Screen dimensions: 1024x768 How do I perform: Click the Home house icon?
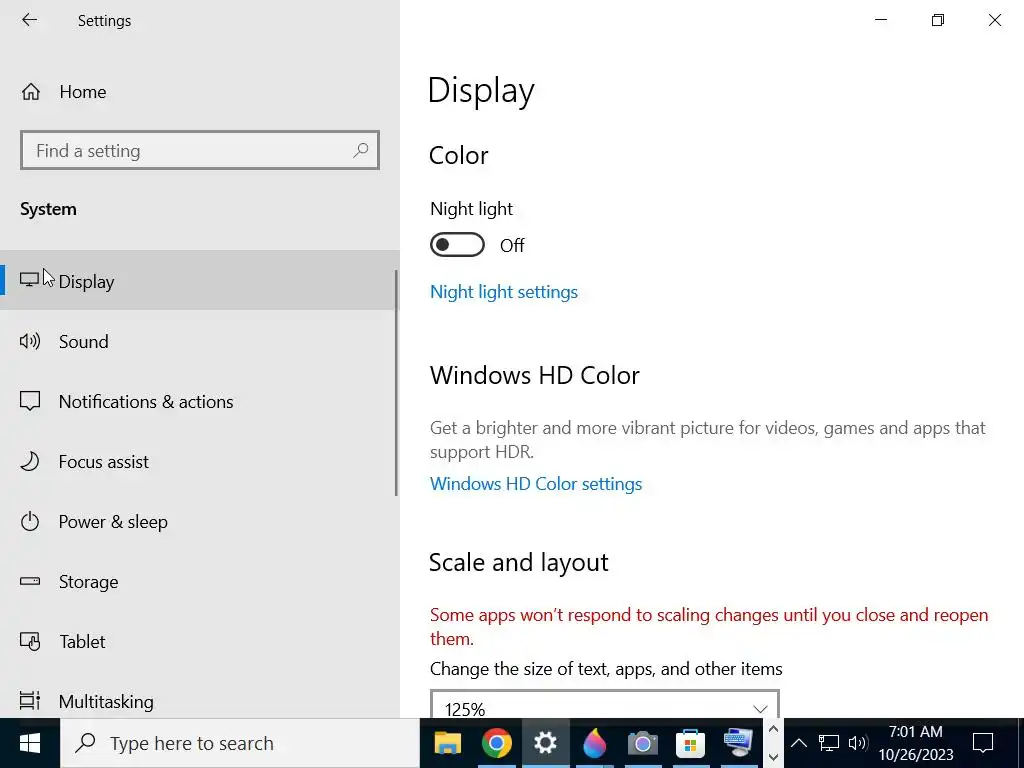(31, 92)
